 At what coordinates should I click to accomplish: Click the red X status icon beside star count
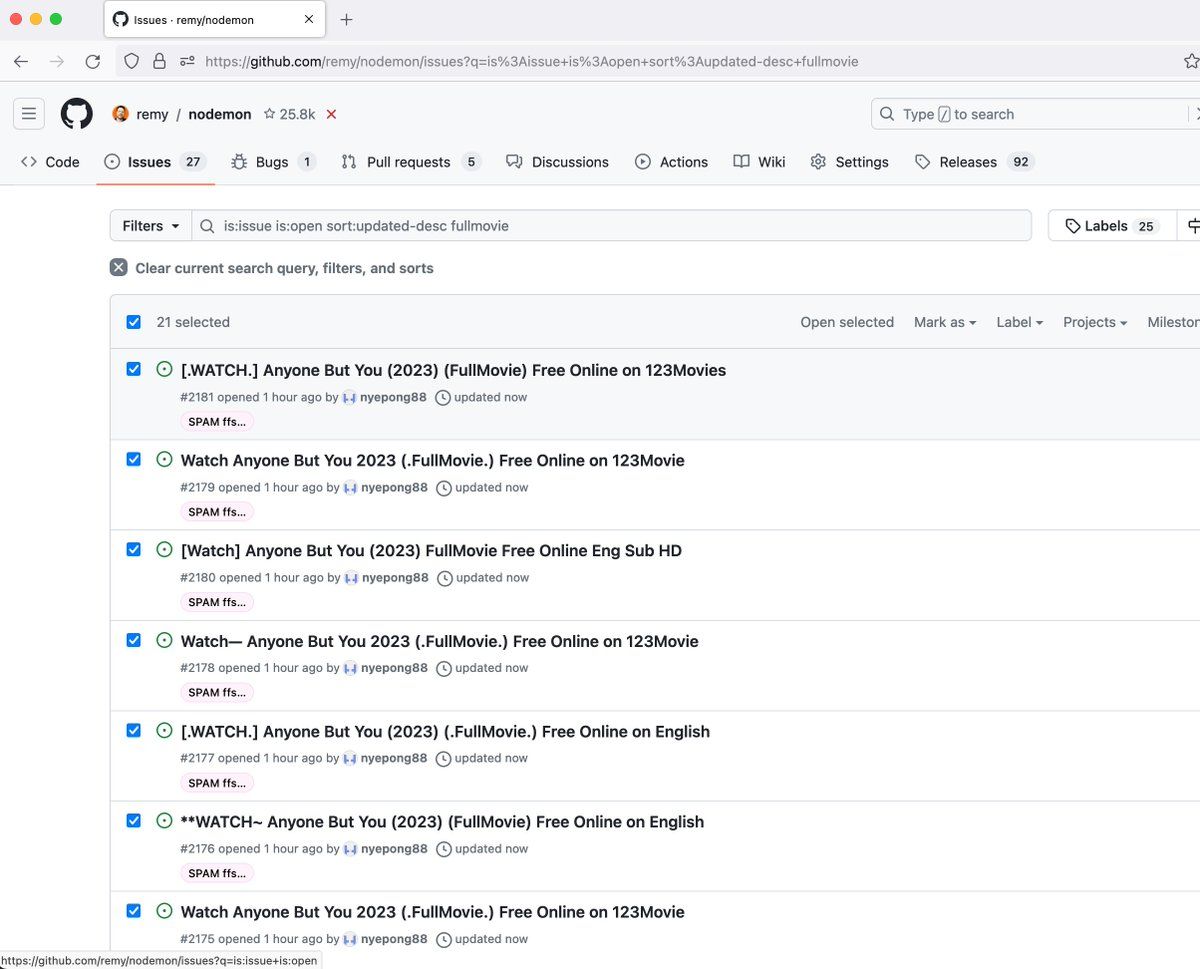(x=331, y=115)
